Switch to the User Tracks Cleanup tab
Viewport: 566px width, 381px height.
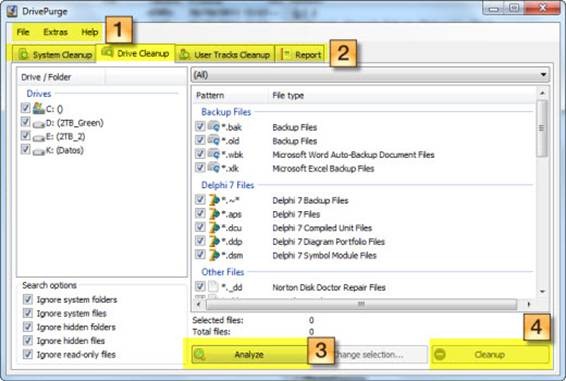pyautogui.click(x=225, y=55)
